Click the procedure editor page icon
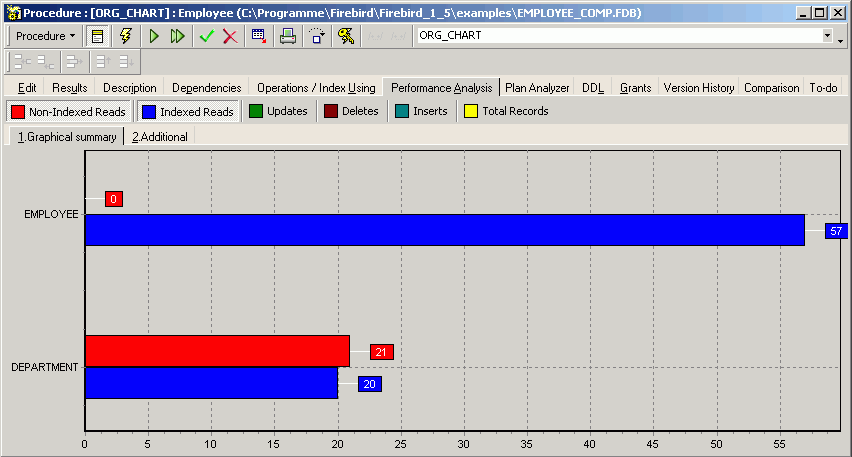 (x=98, y=36)
